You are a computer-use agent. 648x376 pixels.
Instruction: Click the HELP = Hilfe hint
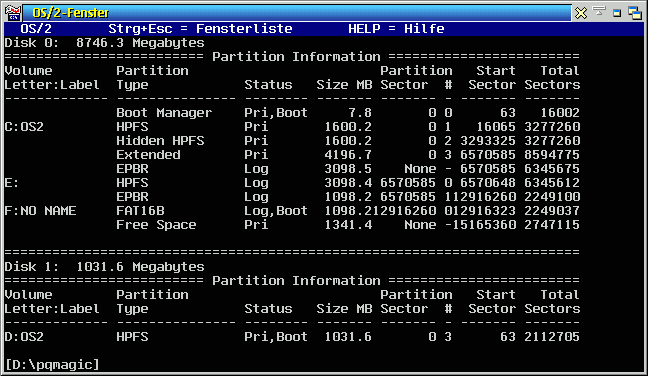click(396, 29)
